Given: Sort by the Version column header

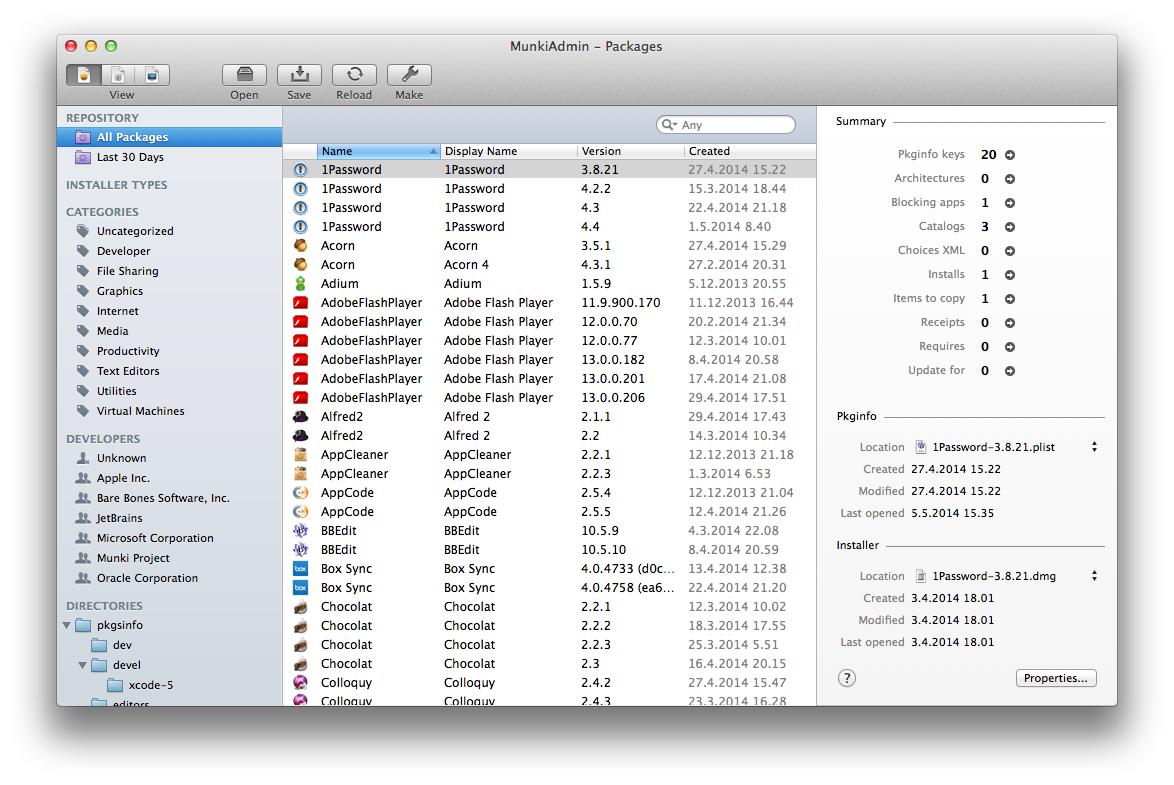Looking at the screenshot, I should (x=630, y=151).
